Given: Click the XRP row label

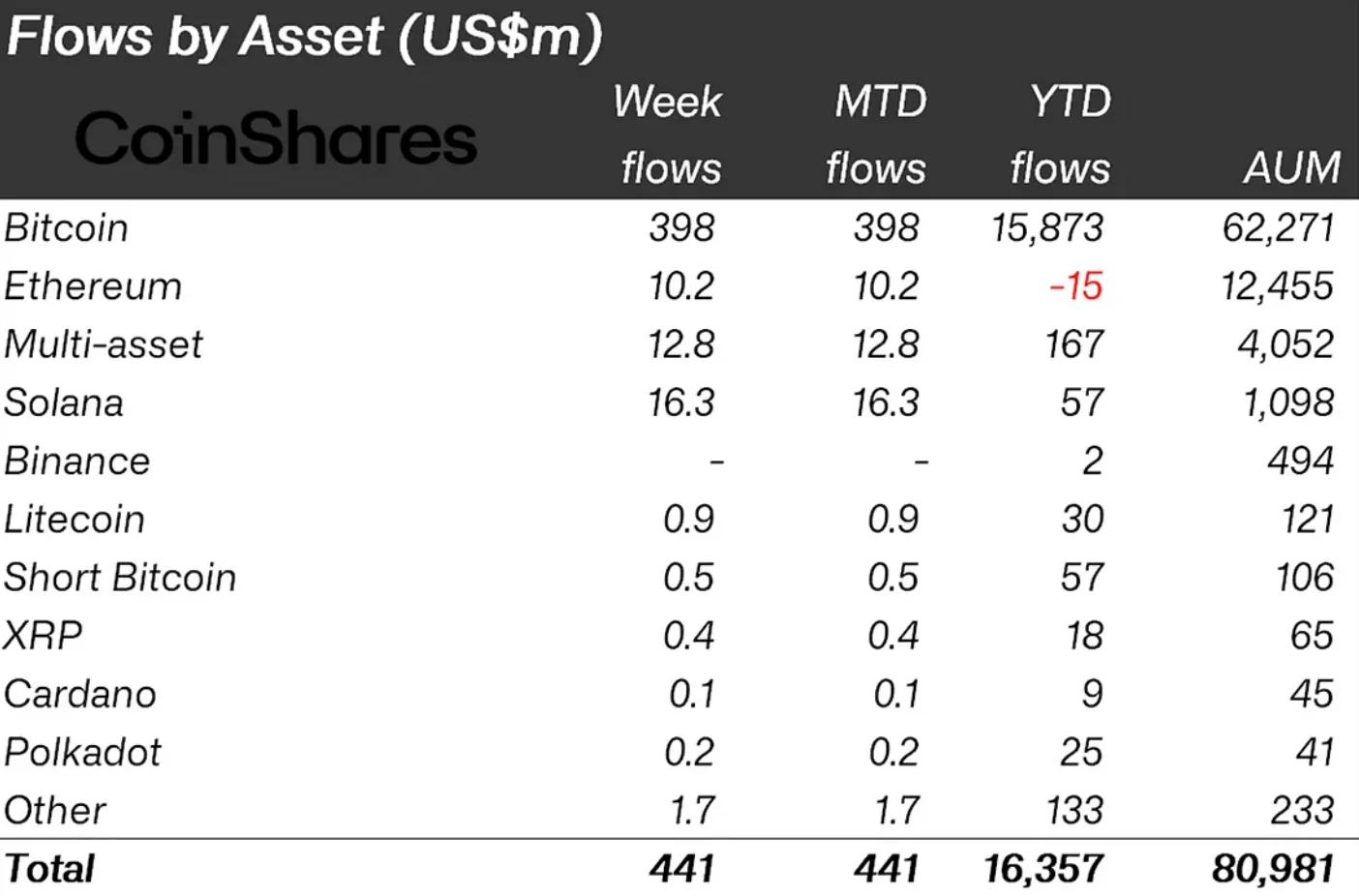Looking at the screenshot, I should coord(43,636).
